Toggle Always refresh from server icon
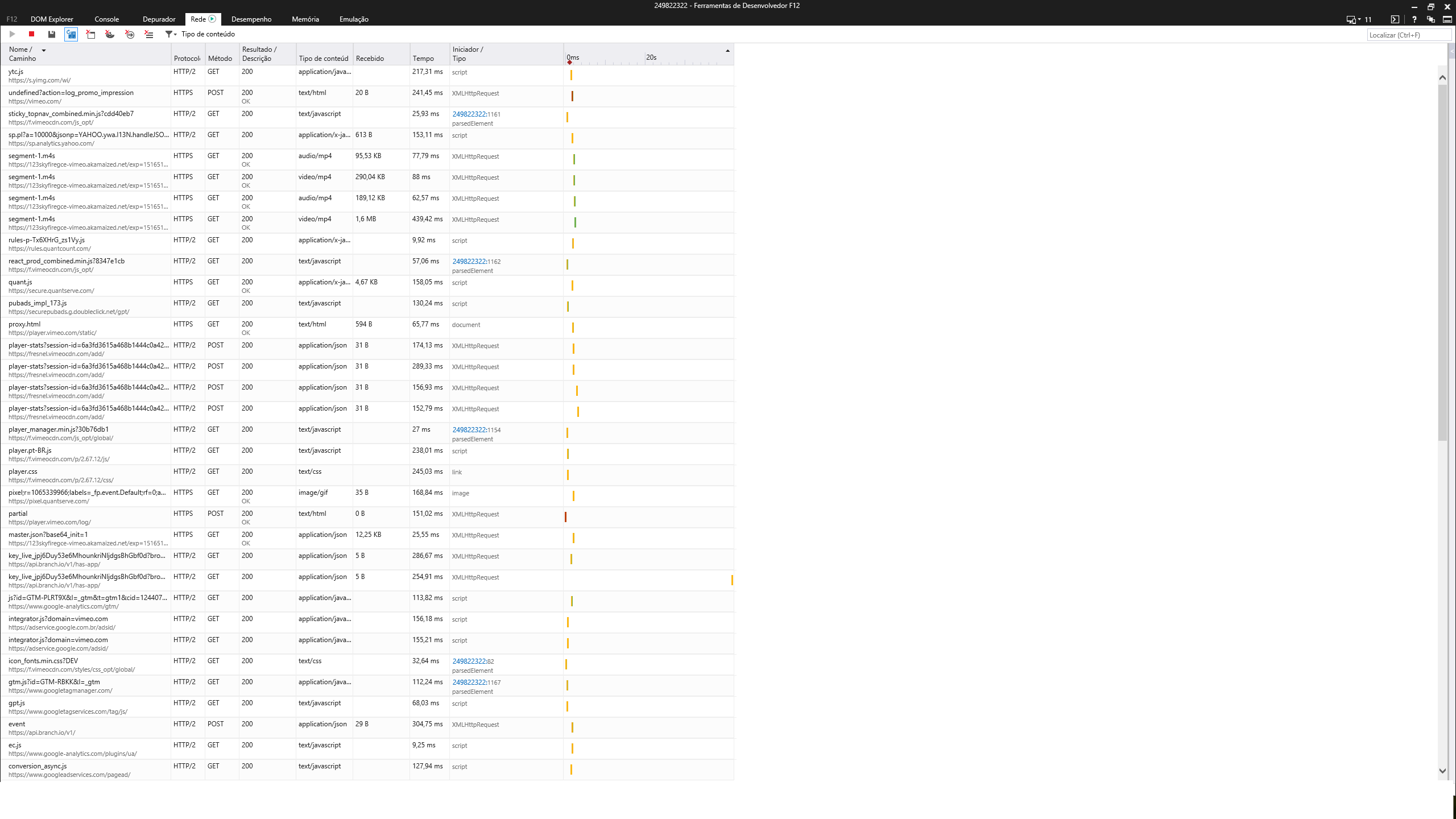Screen dimensions: 1456x819 tap(71, 34)
